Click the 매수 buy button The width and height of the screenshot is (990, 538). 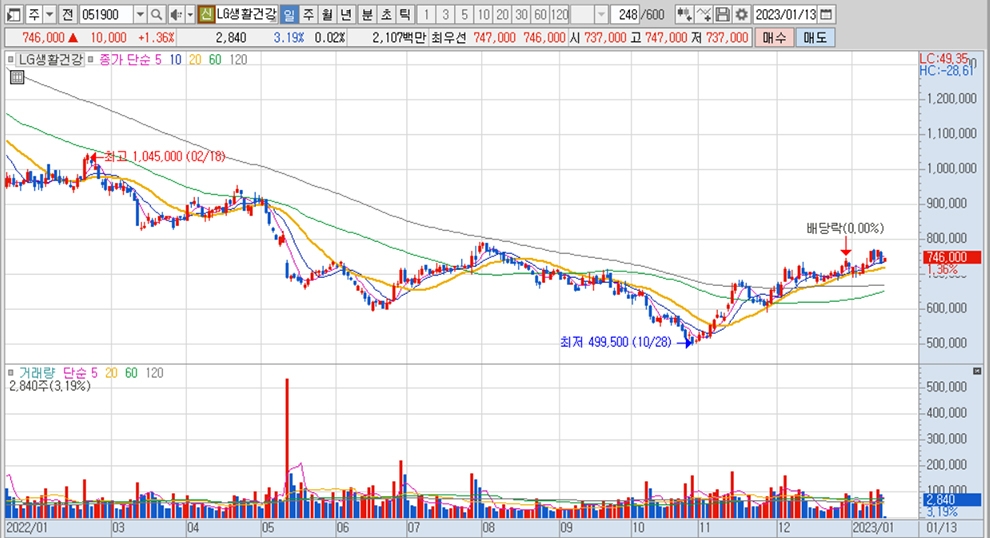[x=774, y=38]
